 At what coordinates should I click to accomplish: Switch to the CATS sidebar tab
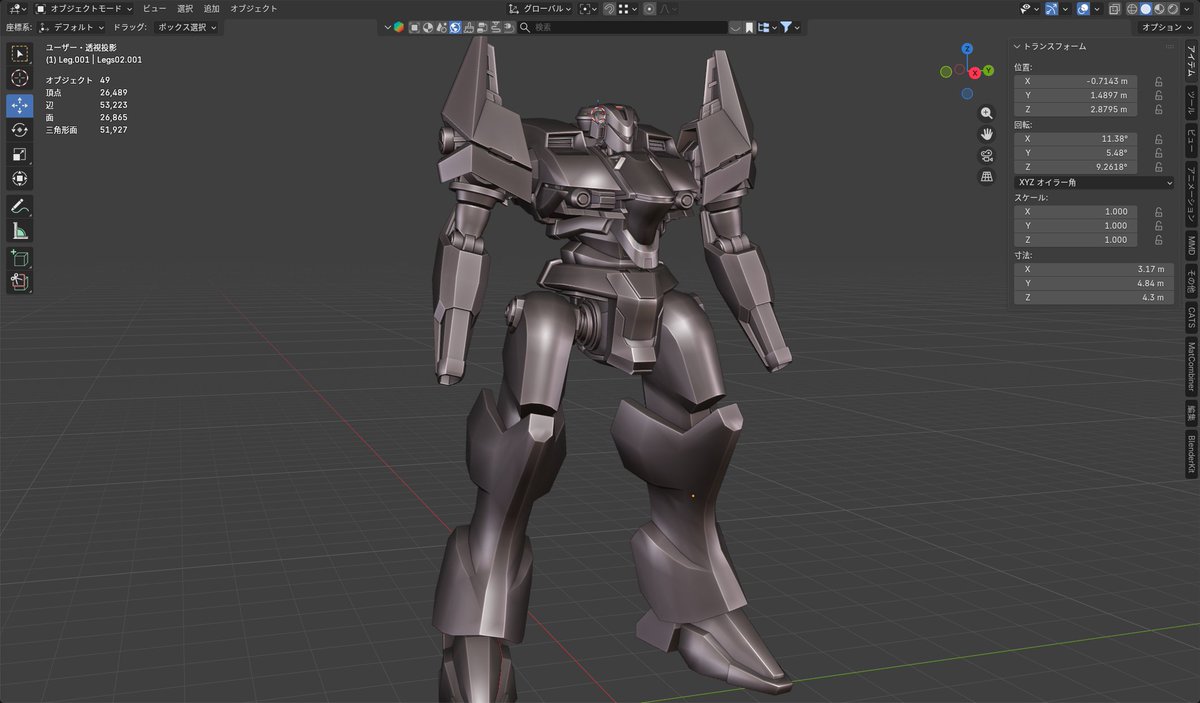tap(1191, 318)
